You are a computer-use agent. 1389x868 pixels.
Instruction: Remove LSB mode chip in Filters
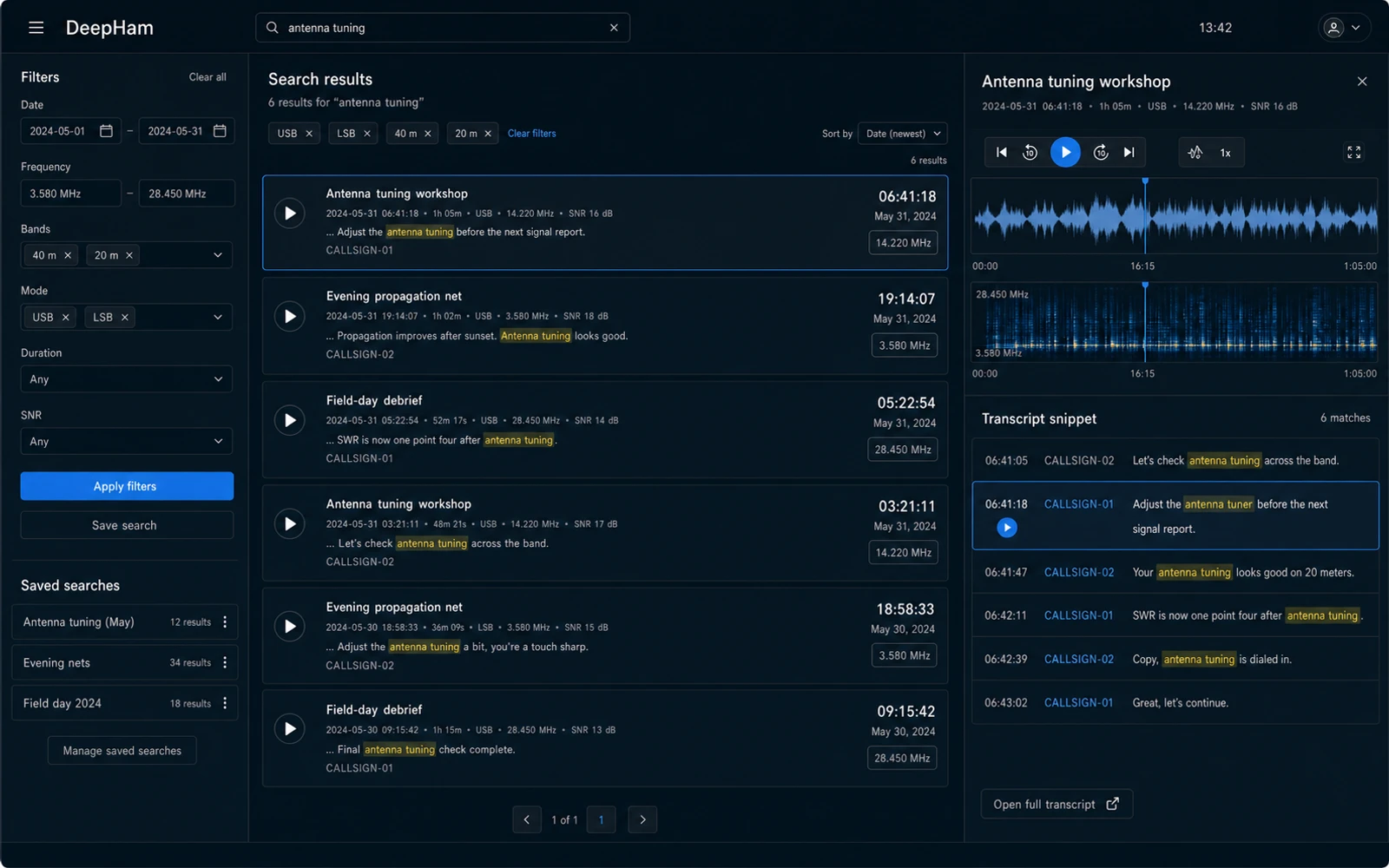(125, 318)
